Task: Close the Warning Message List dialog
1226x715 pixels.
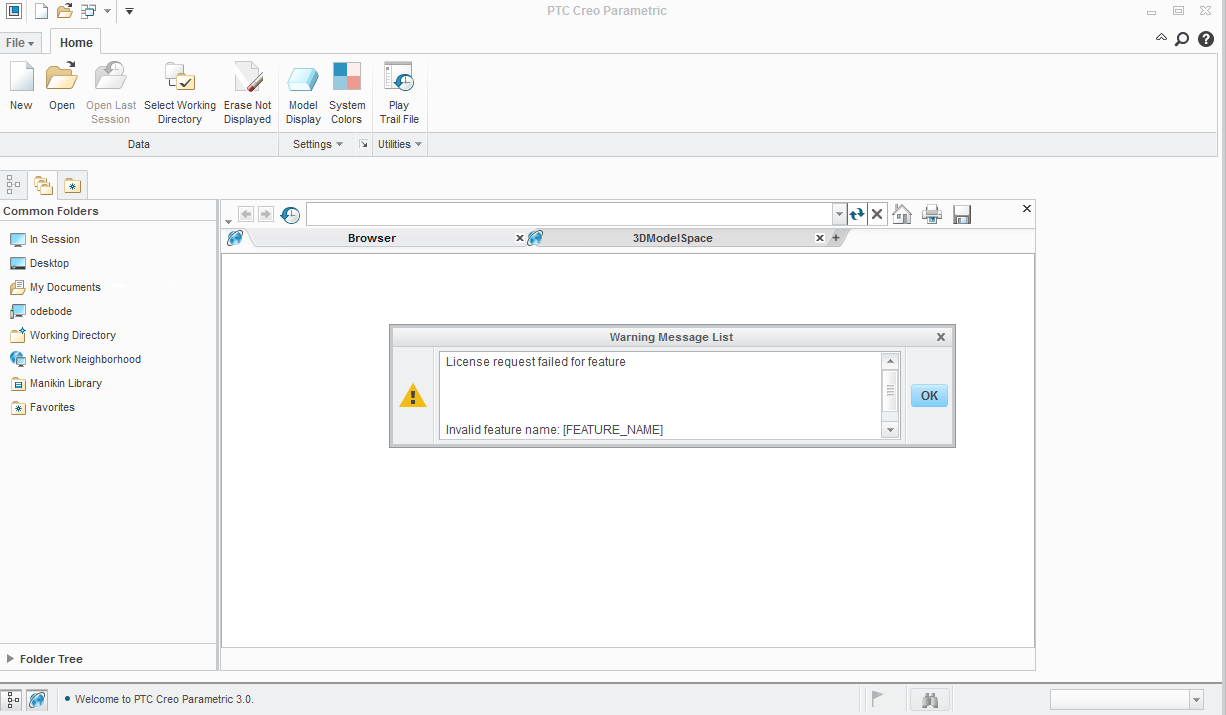Action: (x=941, y=337)
